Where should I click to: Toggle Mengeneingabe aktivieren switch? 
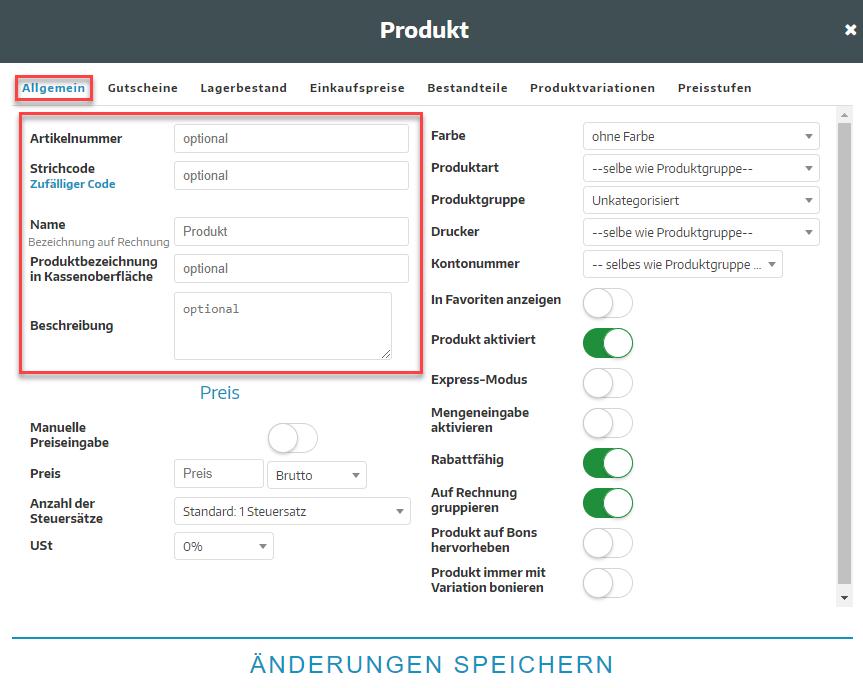[608, 423]
